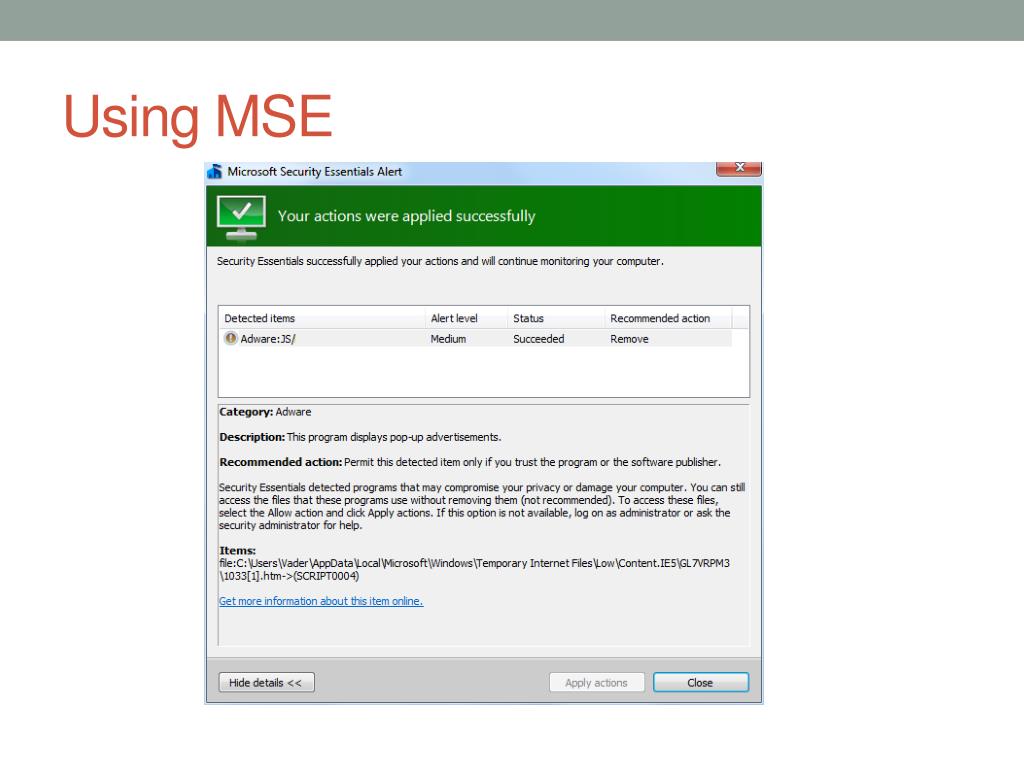Click the 'Category: Adware' line
This screenshot has height=768, width=1024.
(x=265, y=412)
